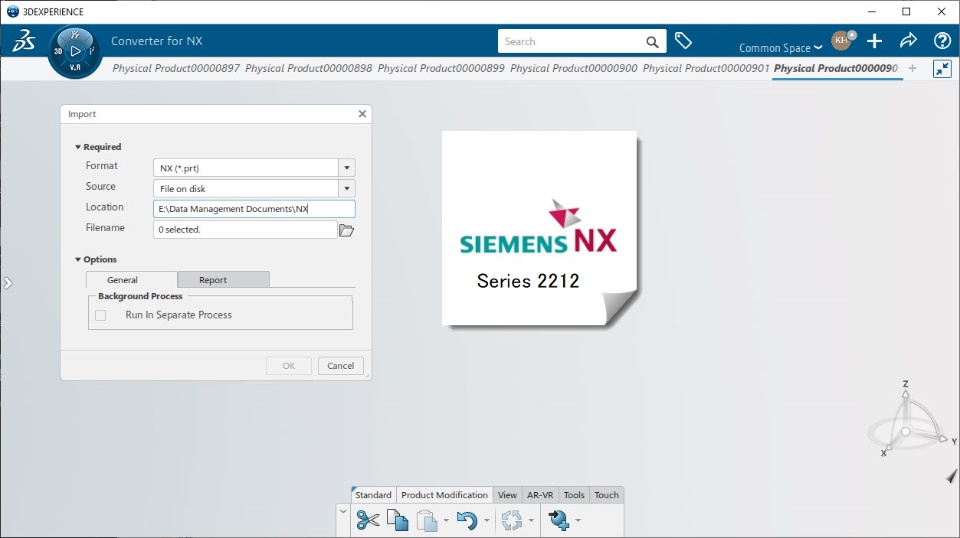Viewport: 960px width, 538px height.
Task: Click the Paste icon in toolbar
Action: pos(427,520)
